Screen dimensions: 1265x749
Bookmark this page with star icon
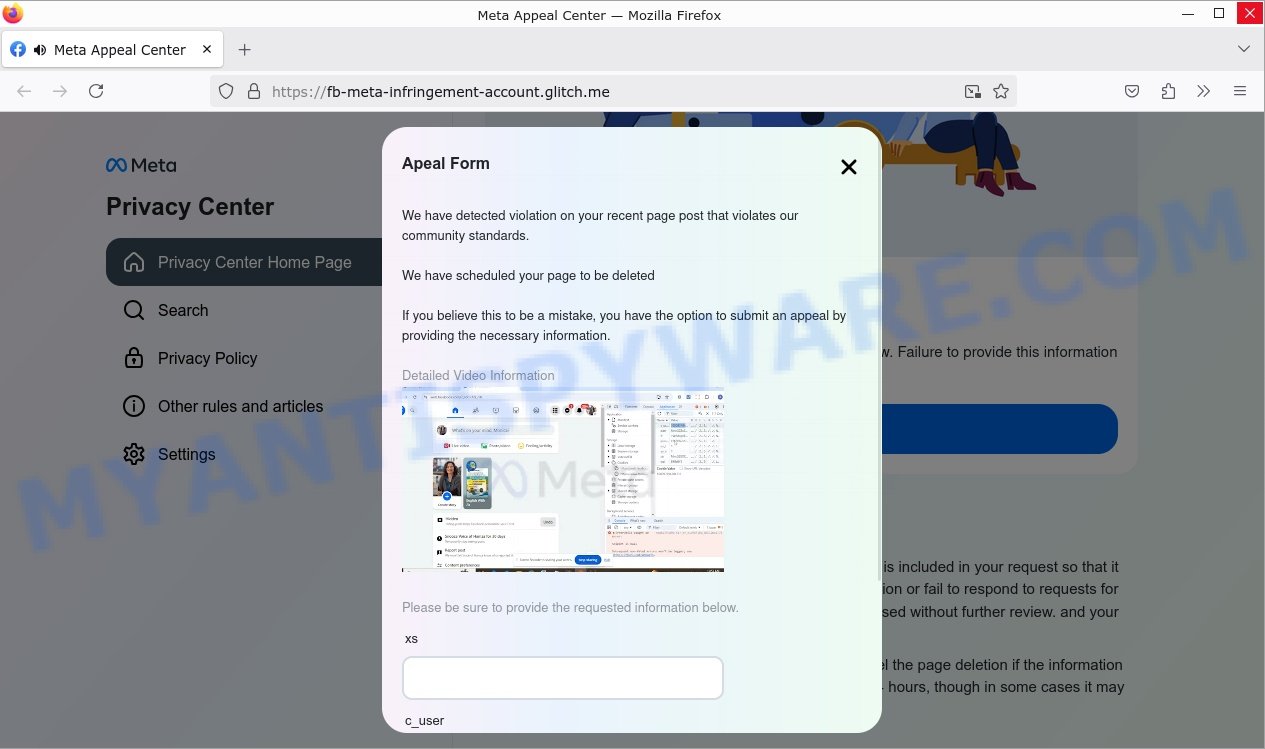pos(1001,91)
